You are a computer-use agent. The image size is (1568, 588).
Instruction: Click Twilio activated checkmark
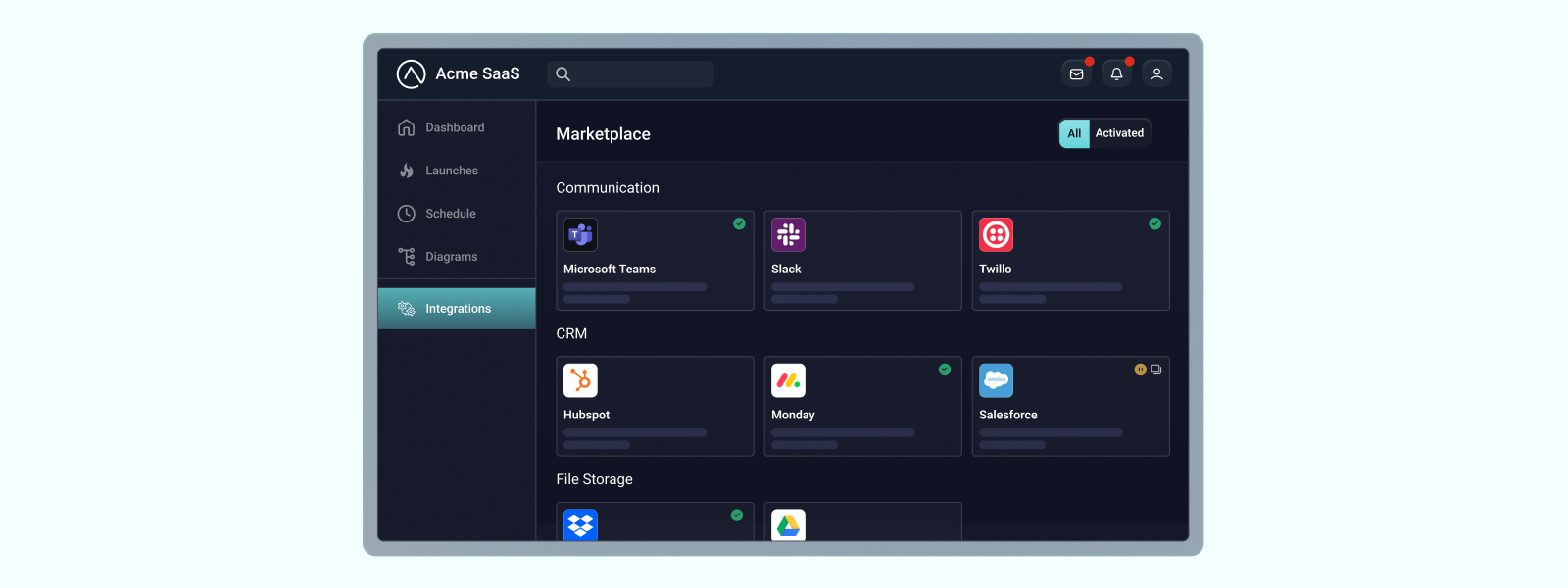[1154, 224]
